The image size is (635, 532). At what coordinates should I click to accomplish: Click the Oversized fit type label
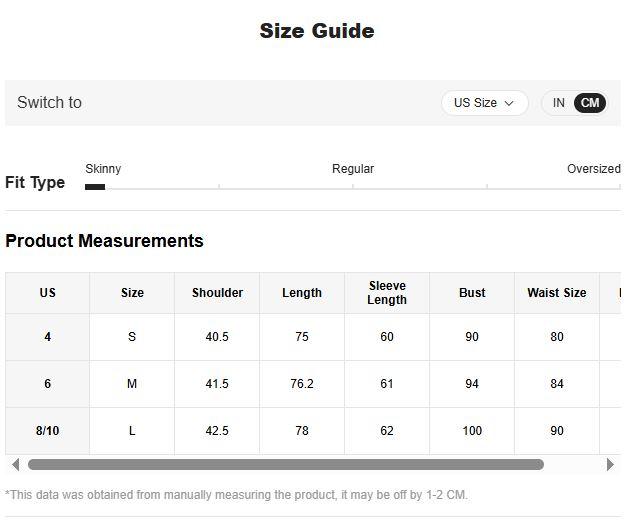593,169
